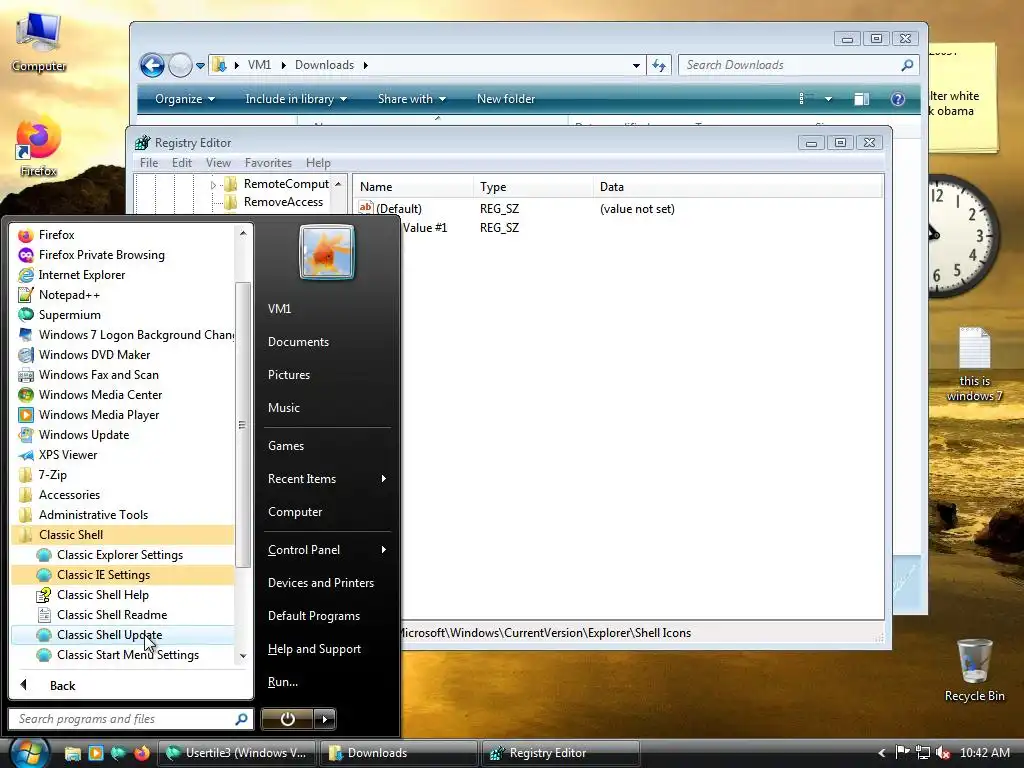Viewport: 1024px width, 768px height.
Task: Click the Explorer back navigation button
Action: click(153, 65)
